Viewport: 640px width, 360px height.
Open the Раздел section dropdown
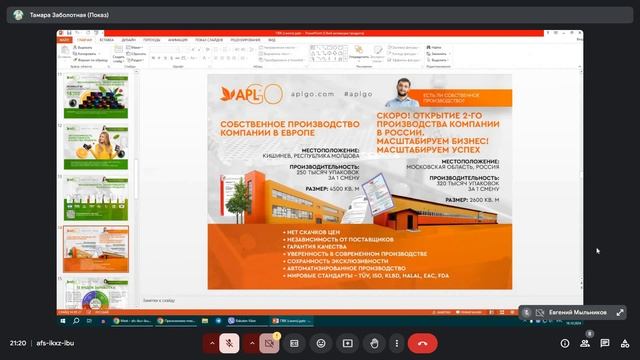coord(135,60)
